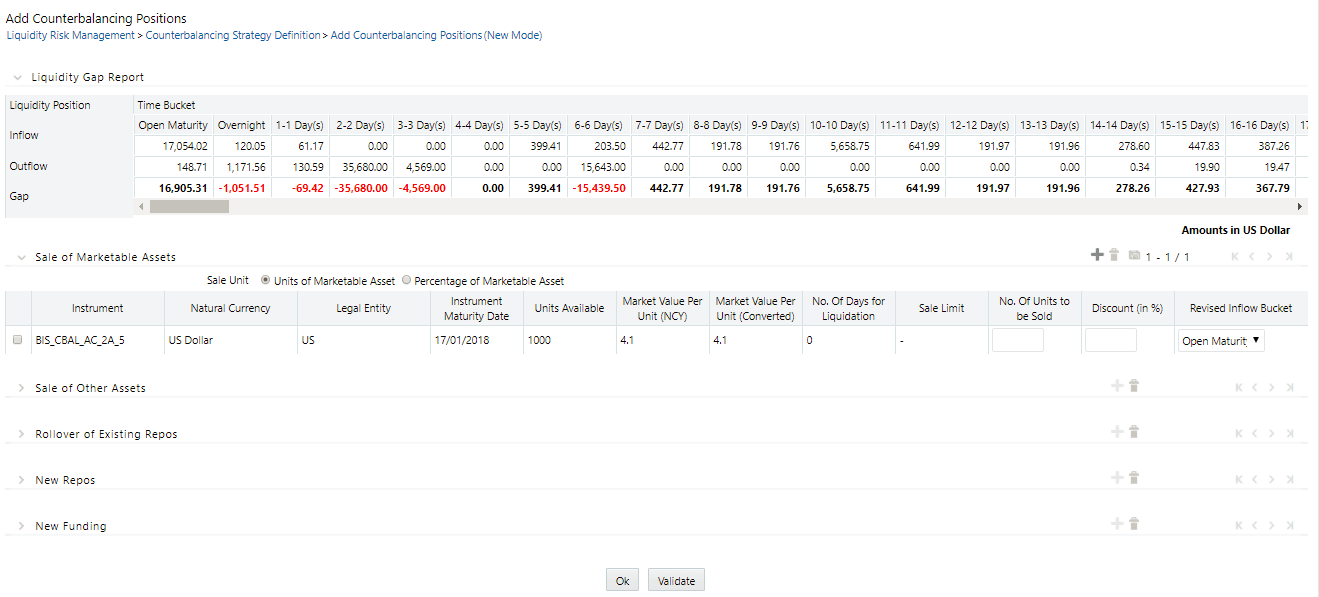Go to first page of New Repos

click(x=1237, y=480)
